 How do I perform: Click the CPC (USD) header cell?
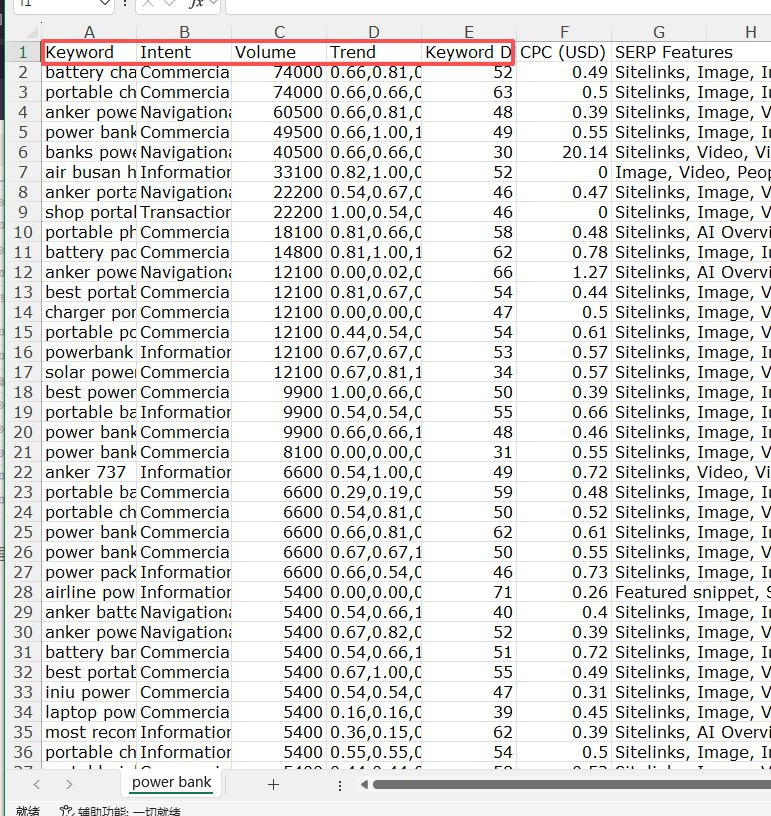point(563,52)
